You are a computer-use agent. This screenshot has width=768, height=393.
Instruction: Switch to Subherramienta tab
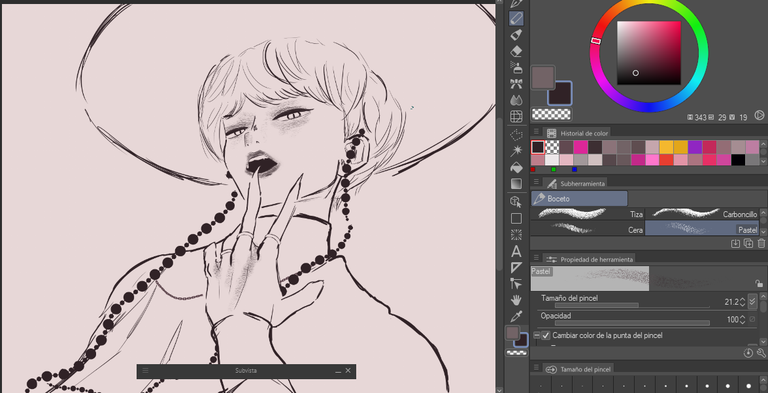[x=576, y=183]
